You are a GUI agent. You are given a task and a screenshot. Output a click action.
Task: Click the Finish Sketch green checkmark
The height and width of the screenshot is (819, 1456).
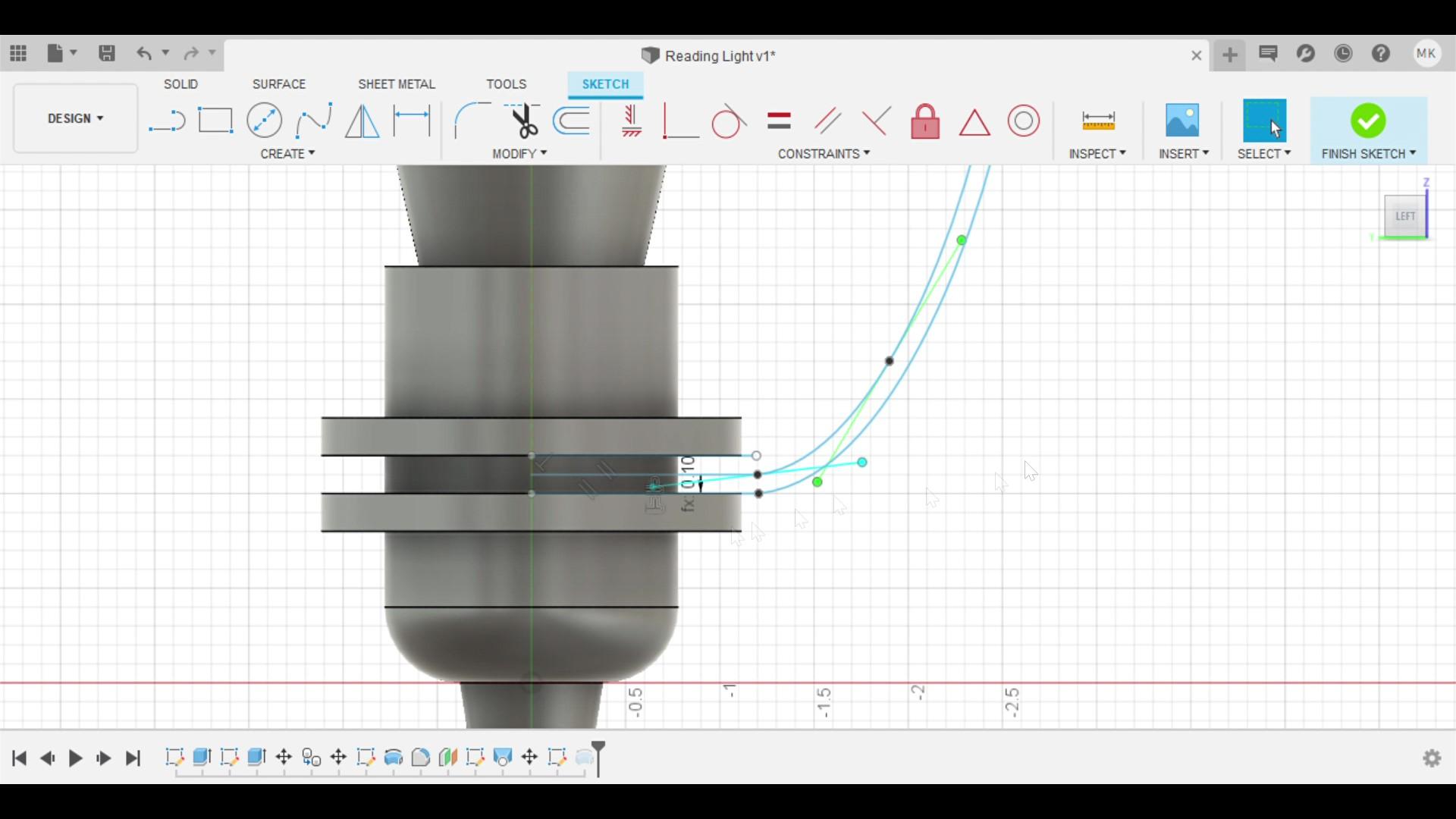(1367, 121)
